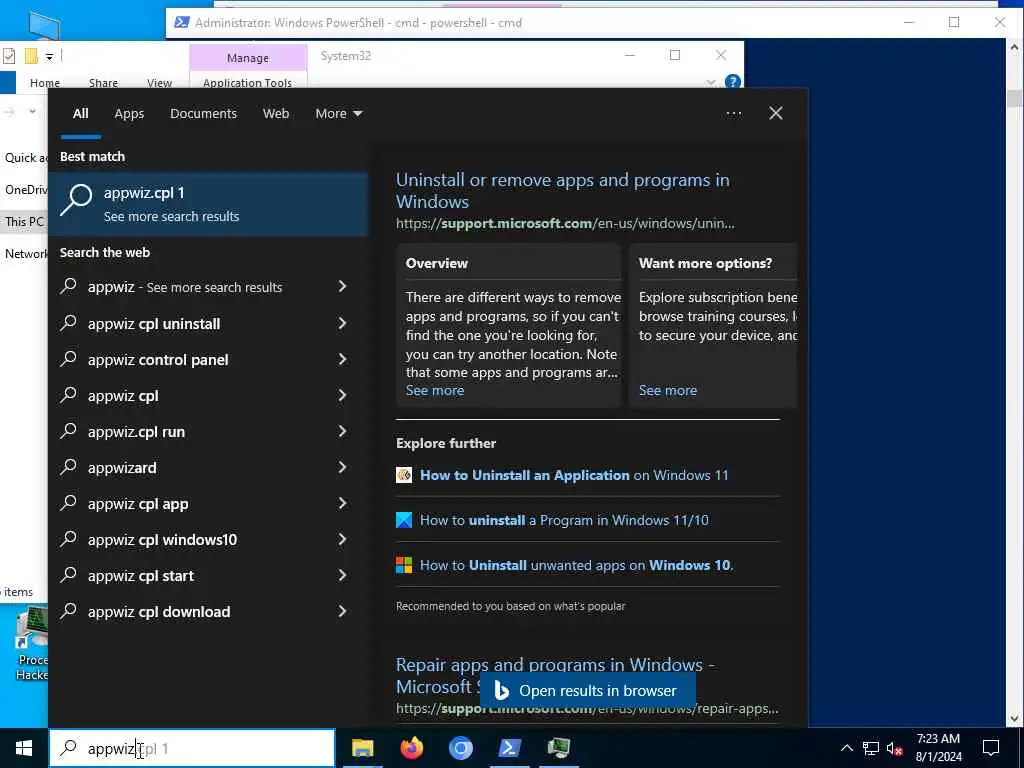The width and height of the screenshot is (1024, 768).
Task: Open the blue circle browser taskbar icon
Action: click(460, 748)
